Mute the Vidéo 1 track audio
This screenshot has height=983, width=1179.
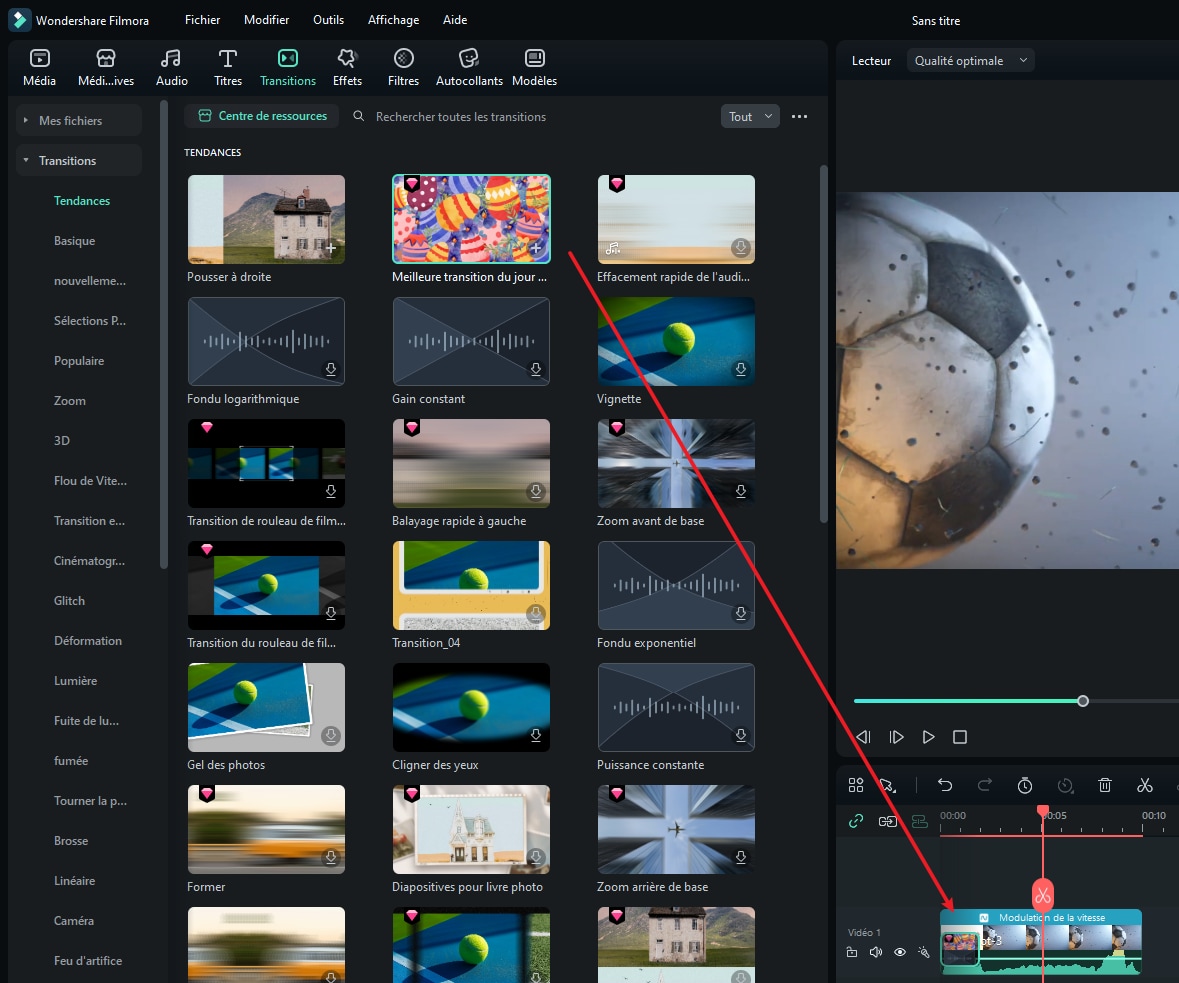point(876,952)
